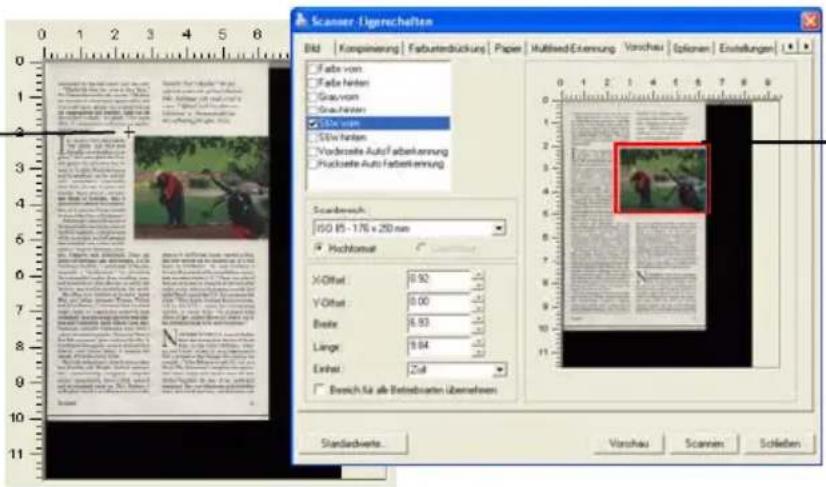Click the crosshair cursor marker on left page

tap(129, 131)
